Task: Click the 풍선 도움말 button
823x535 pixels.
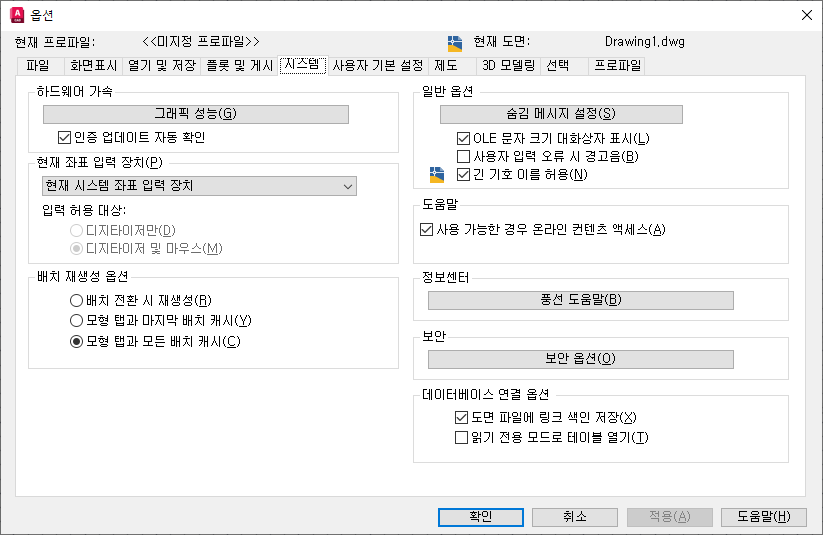Action: (x=581, y=300)
